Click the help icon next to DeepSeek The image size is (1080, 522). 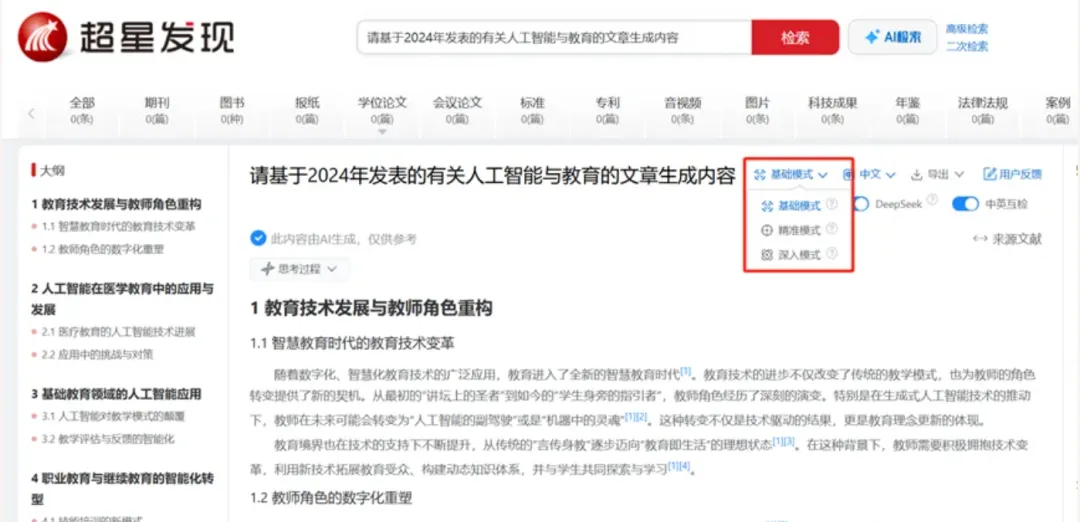[933, 200]
